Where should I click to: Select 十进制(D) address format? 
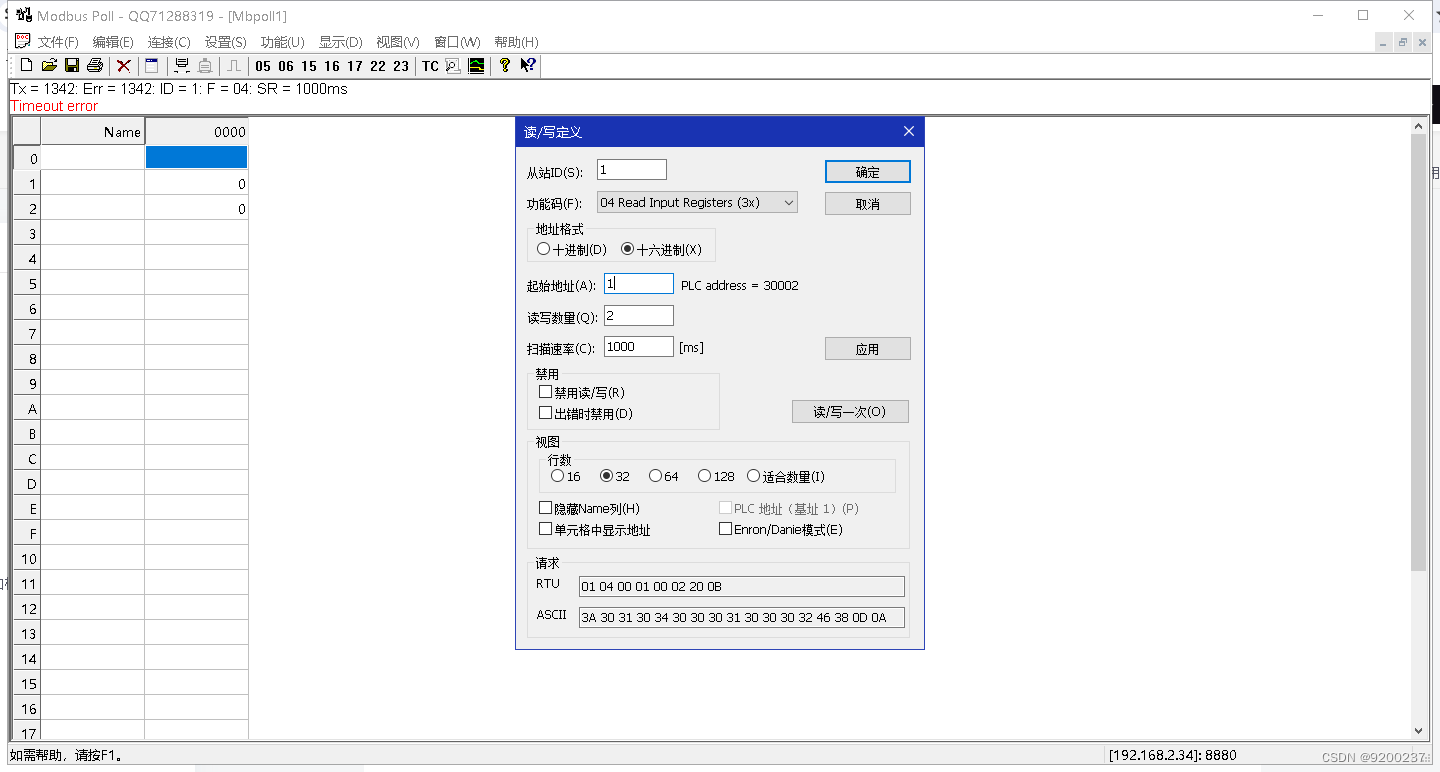[x=572, y=249]
